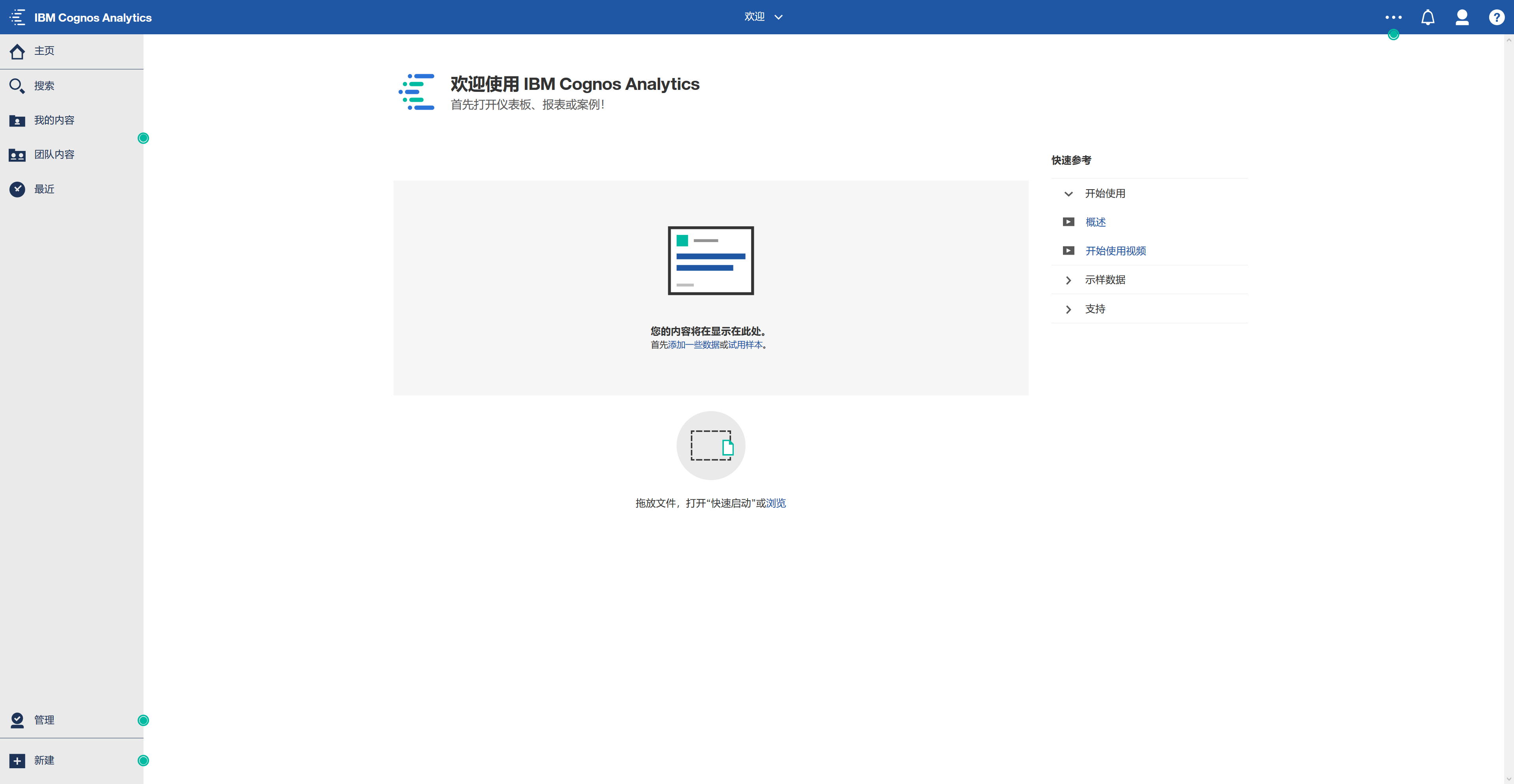
Task: Click the scrollbar up arrow
Action: click(1509, 40)
